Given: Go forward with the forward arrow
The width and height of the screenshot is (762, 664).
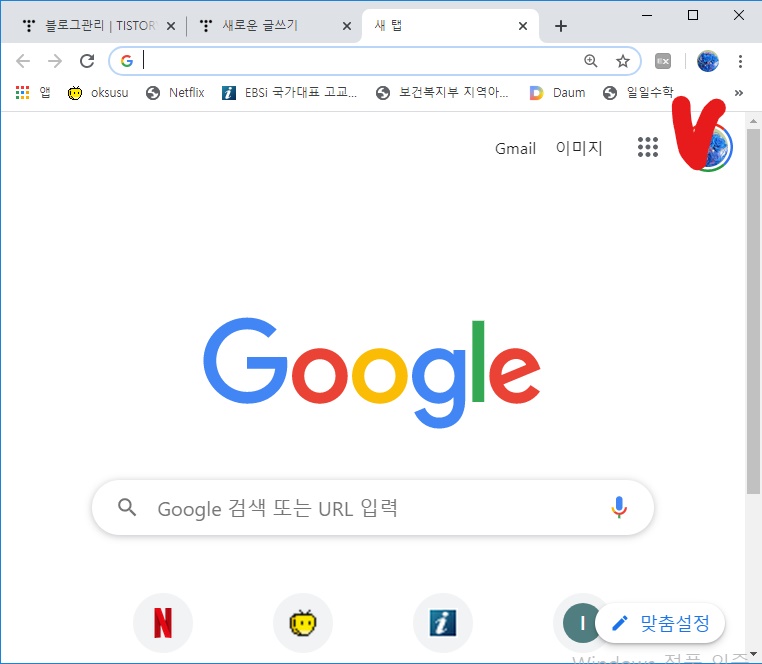Looking at the screenshot, I should [55, 61].
